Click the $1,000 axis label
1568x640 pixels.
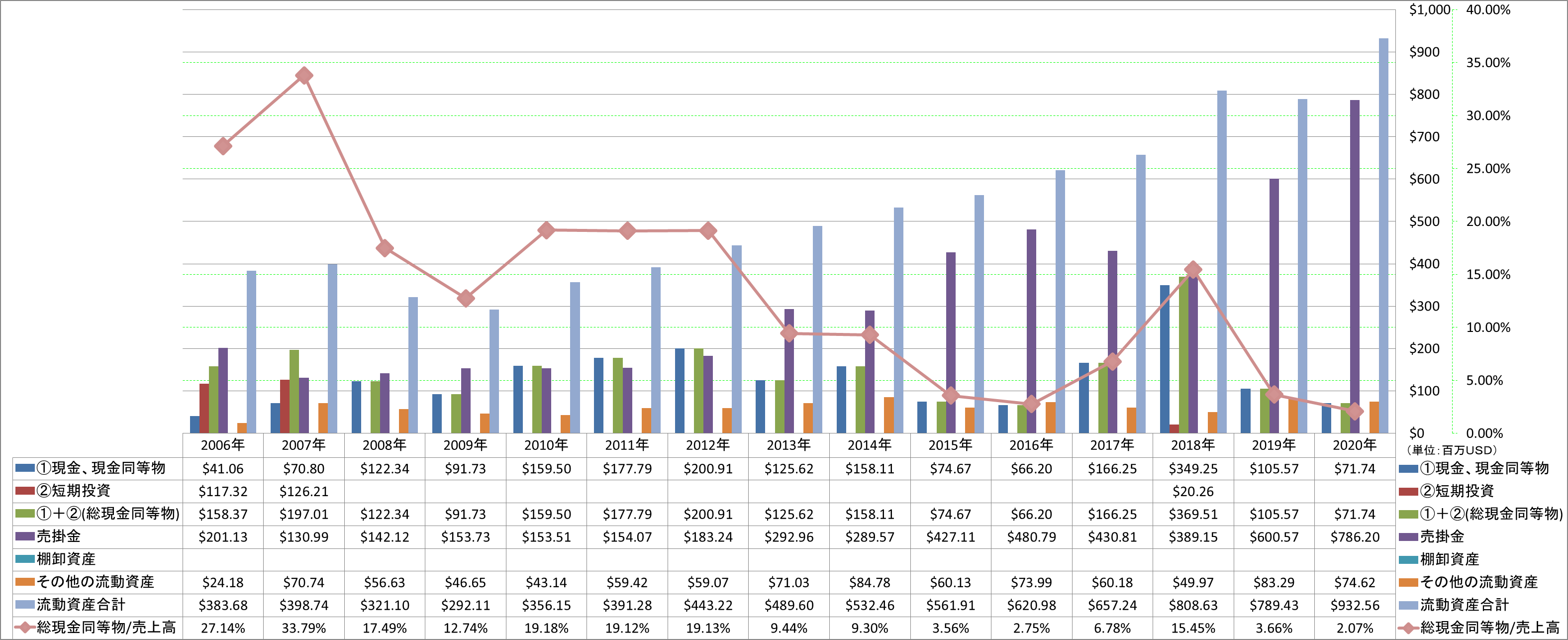click(x=1430, y=10)
